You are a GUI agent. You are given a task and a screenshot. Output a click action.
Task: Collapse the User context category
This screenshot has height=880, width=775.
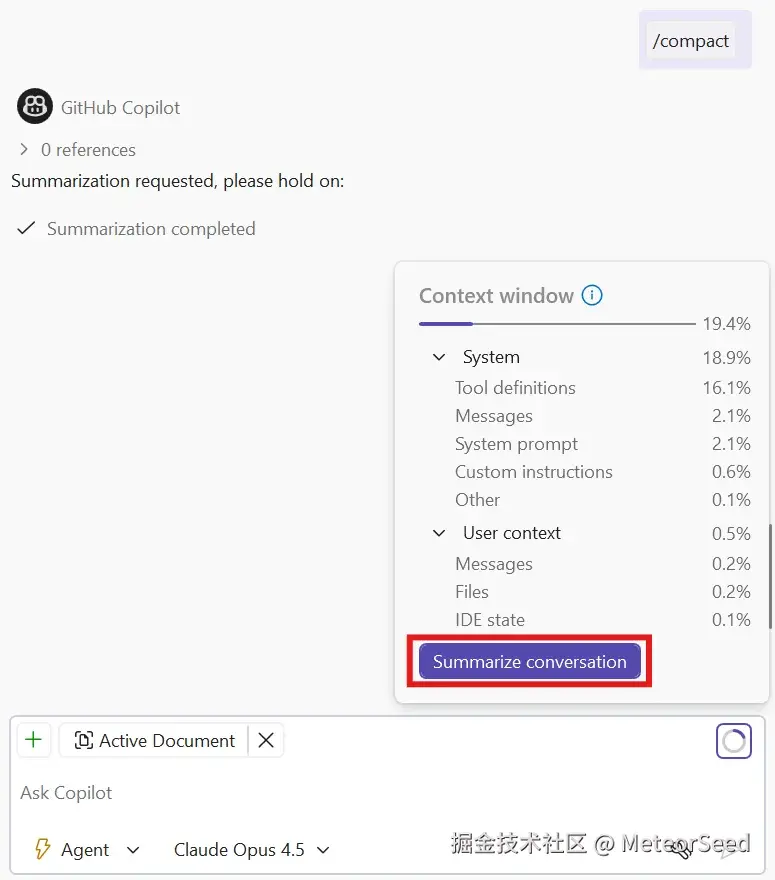(x=439, y=533)
